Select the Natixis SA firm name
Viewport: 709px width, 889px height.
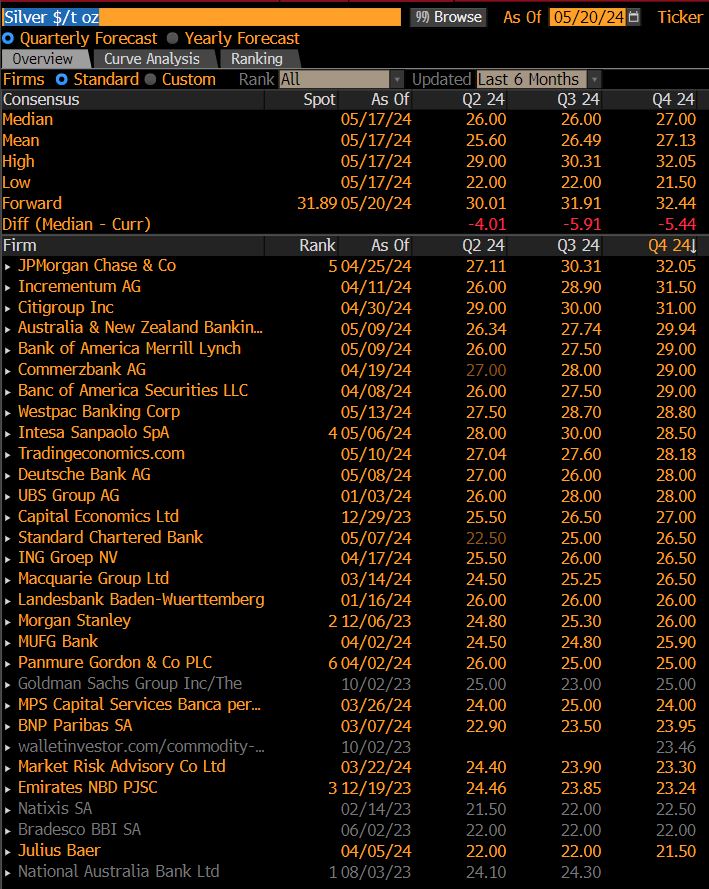click(x=55, y=809)
